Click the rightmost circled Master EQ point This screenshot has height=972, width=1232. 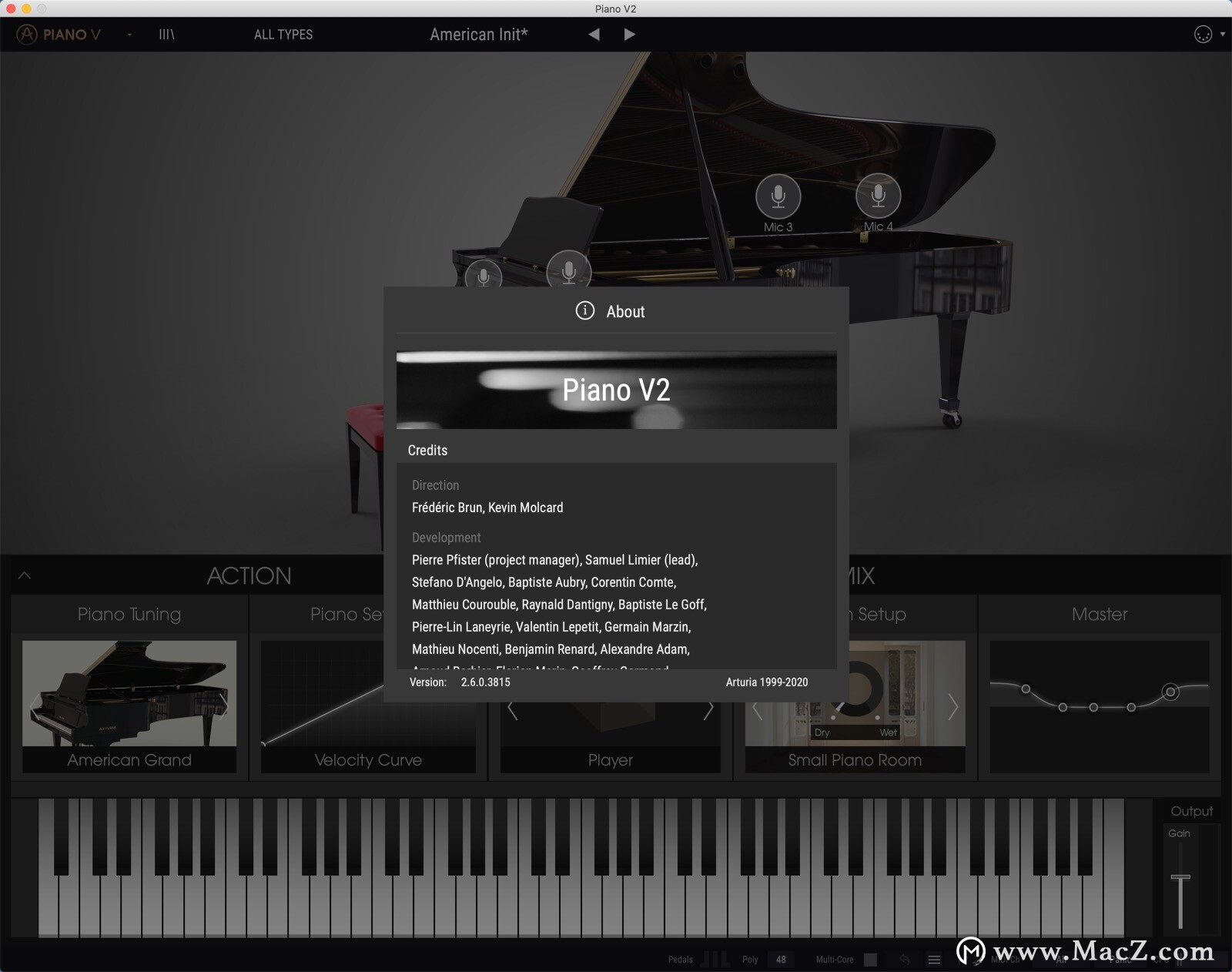[x=1170, y=692]
